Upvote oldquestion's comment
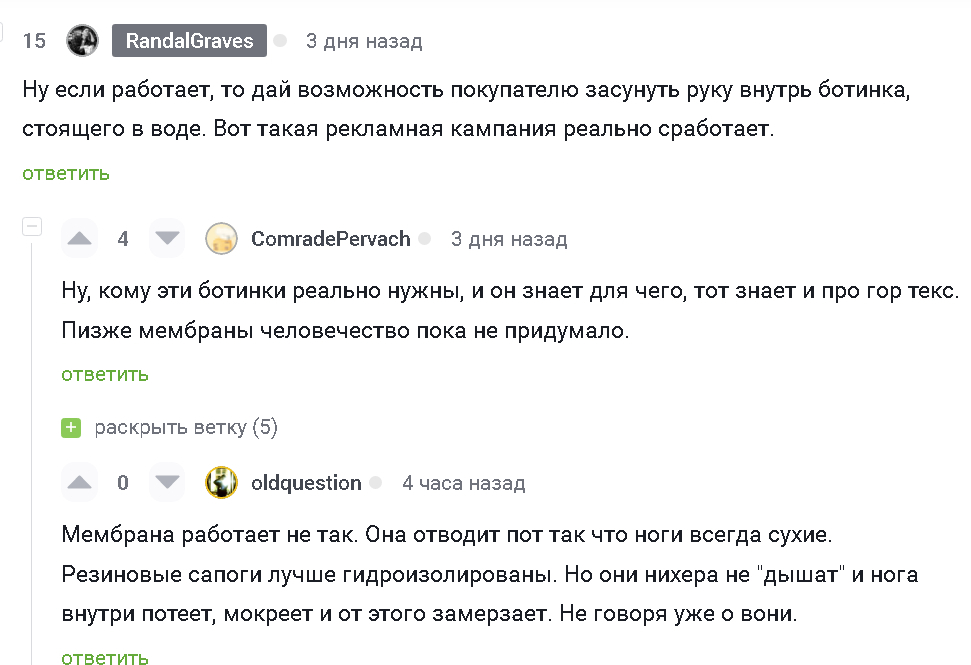Image resolution: width=971 pixels, height=665 pixels. pyautogui.click(x=80, y=483)
